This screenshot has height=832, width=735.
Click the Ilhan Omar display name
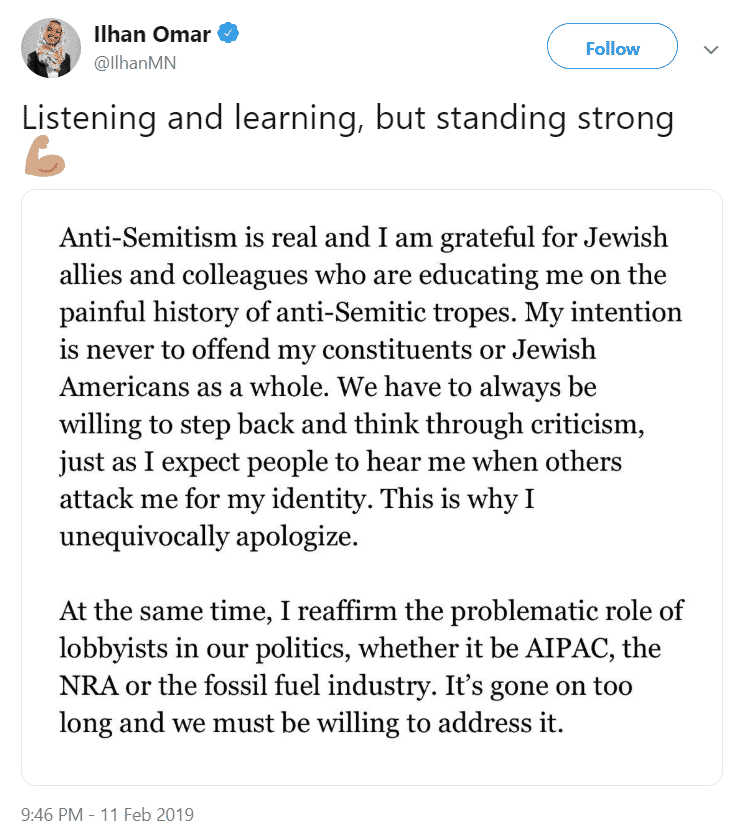coord(152,34)
